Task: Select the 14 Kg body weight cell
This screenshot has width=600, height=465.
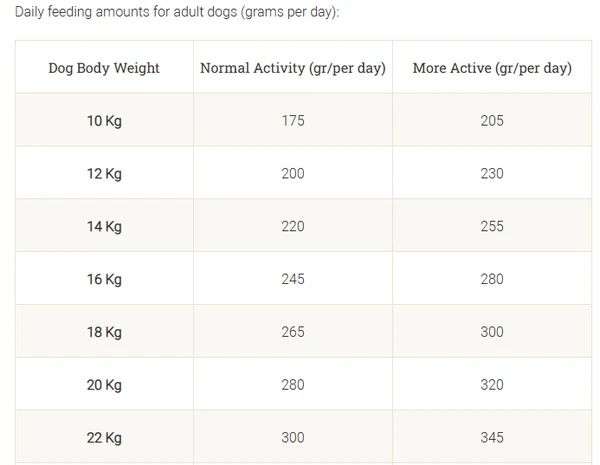Action: 104,227
